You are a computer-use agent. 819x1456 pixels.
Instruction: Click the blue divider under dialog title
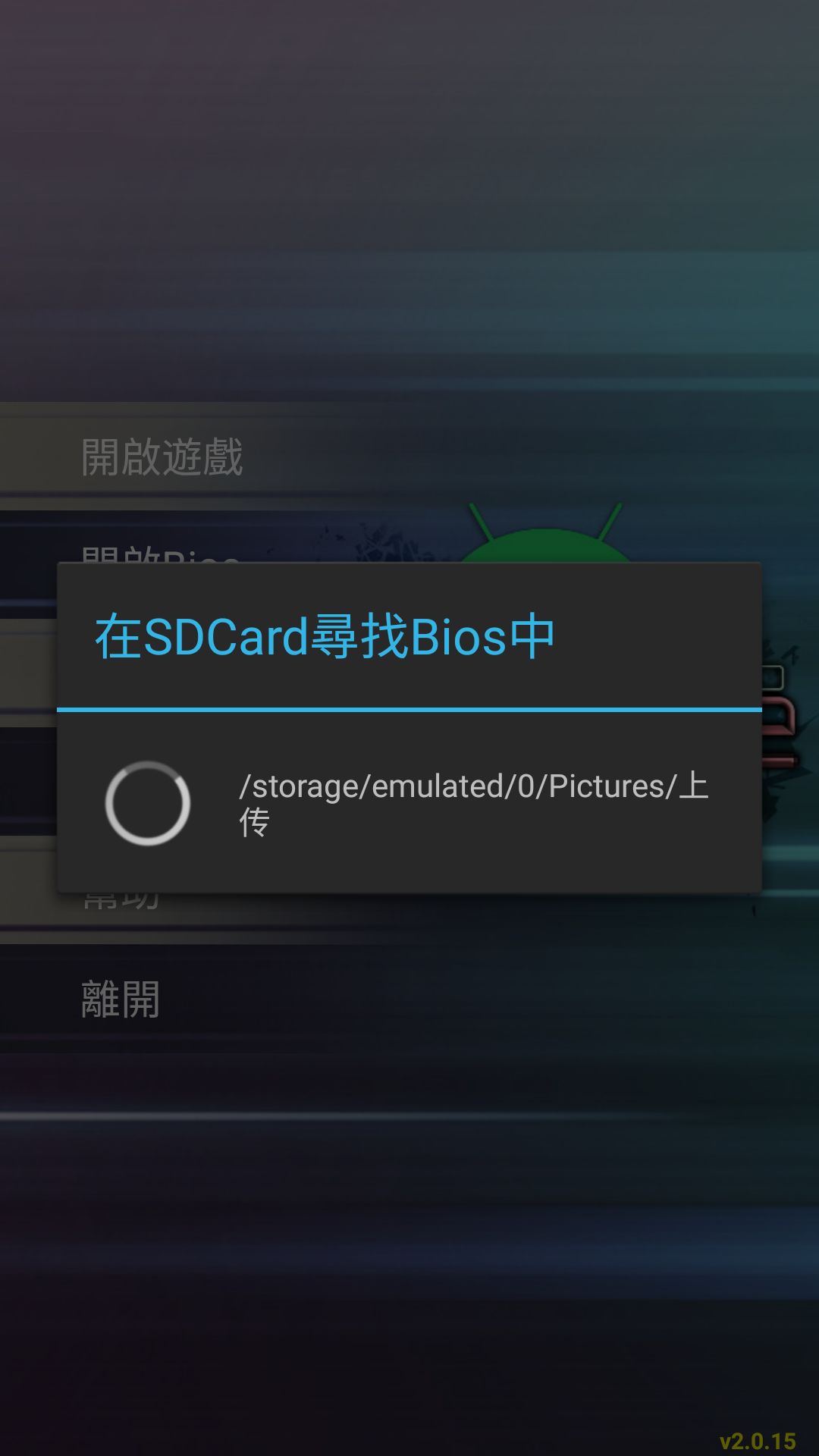coord(409,710)
